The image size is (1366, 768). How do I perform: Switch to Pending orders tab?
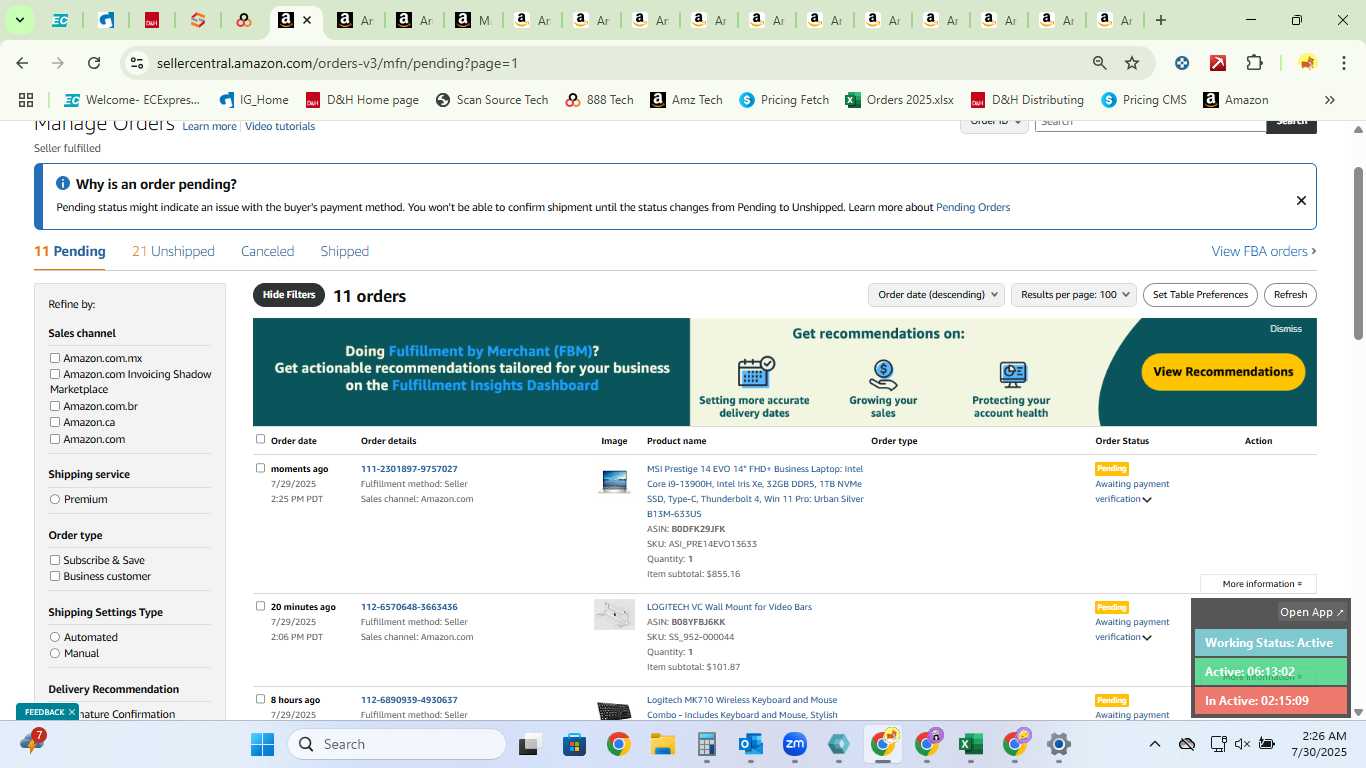coord(70,251)
